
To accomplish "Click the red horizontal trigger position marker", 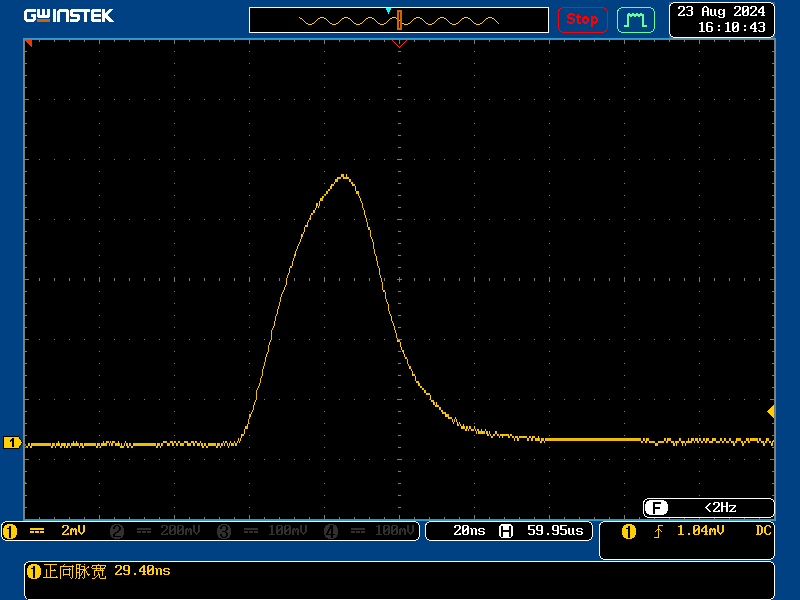I will pyautogui.click(x=399, y=44).
